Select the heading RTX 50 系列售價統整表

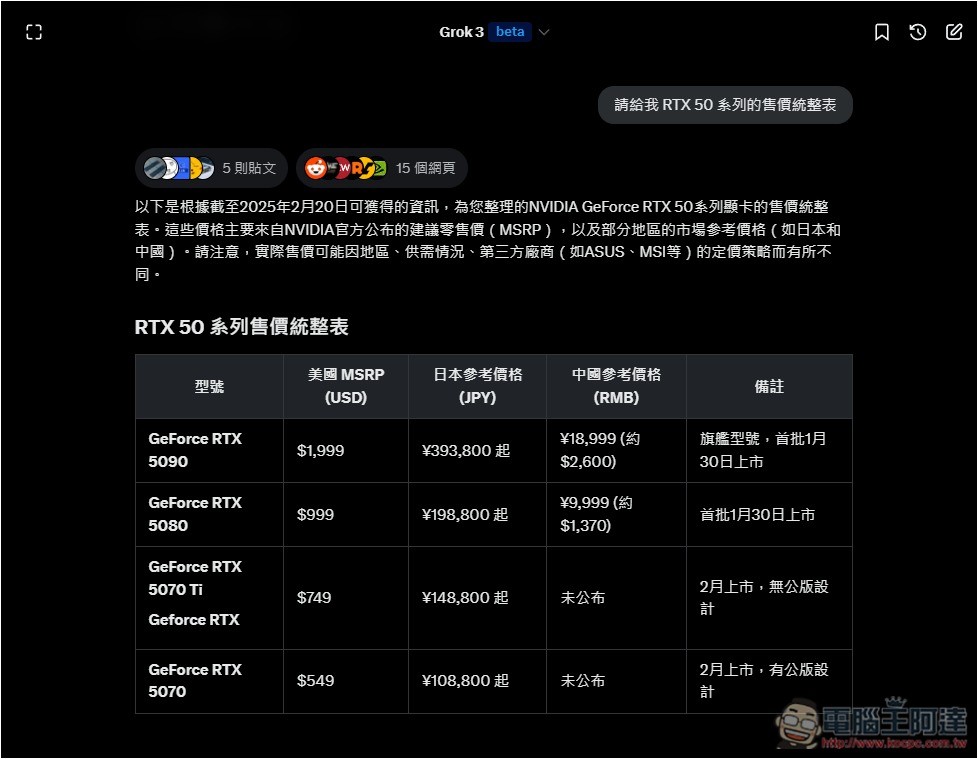click(241, 327)
